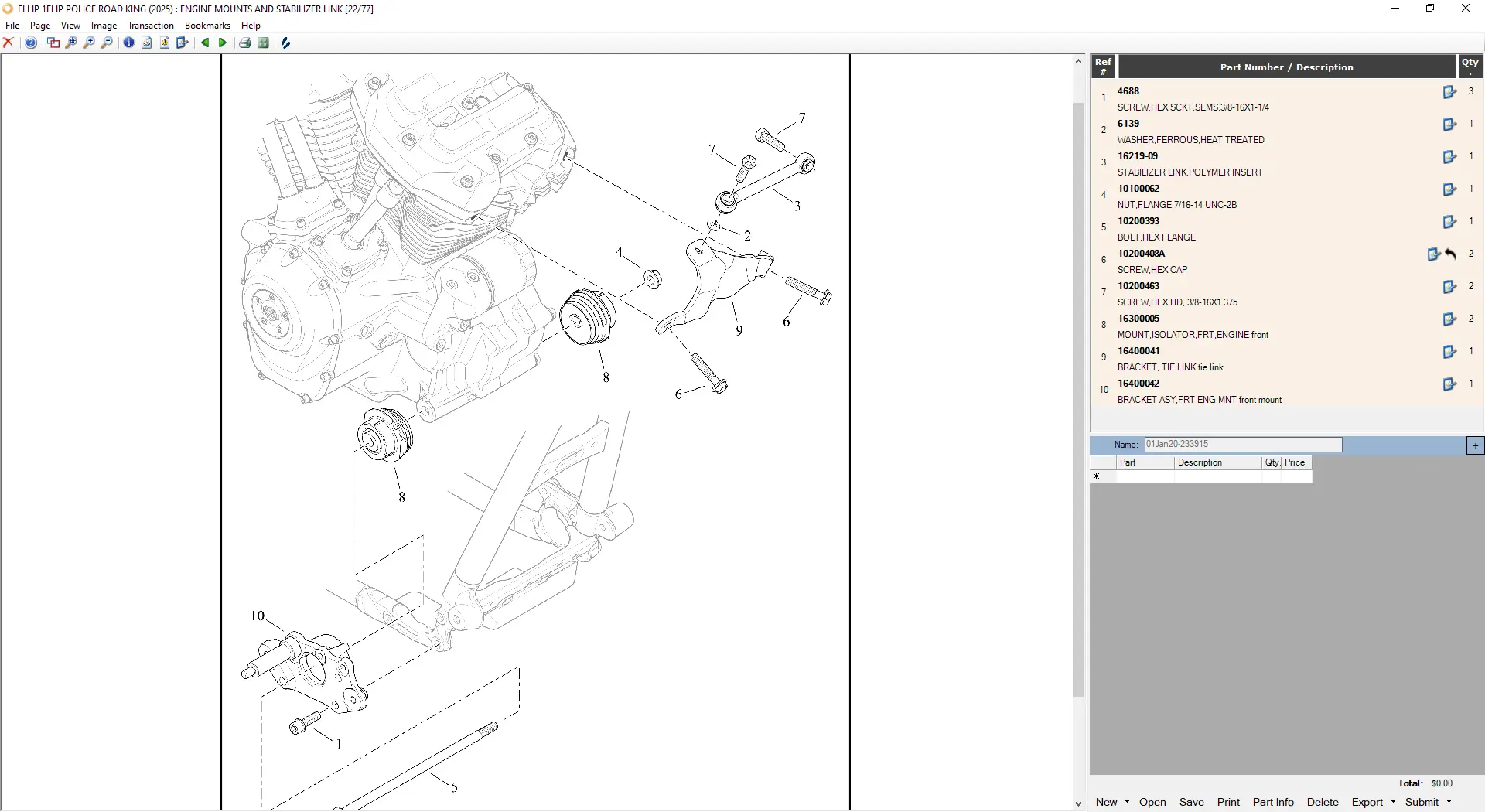Image resolution: width=1485 pixels, height=812 pixels.
Task: Open the New dropdown arrow
Action: 1127,803
